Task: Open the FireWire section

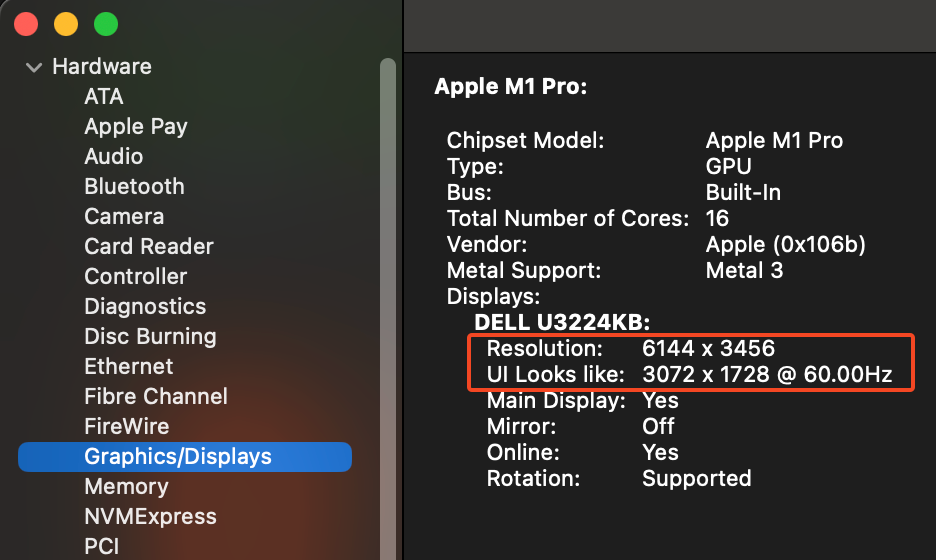Action: coord(126,427)
